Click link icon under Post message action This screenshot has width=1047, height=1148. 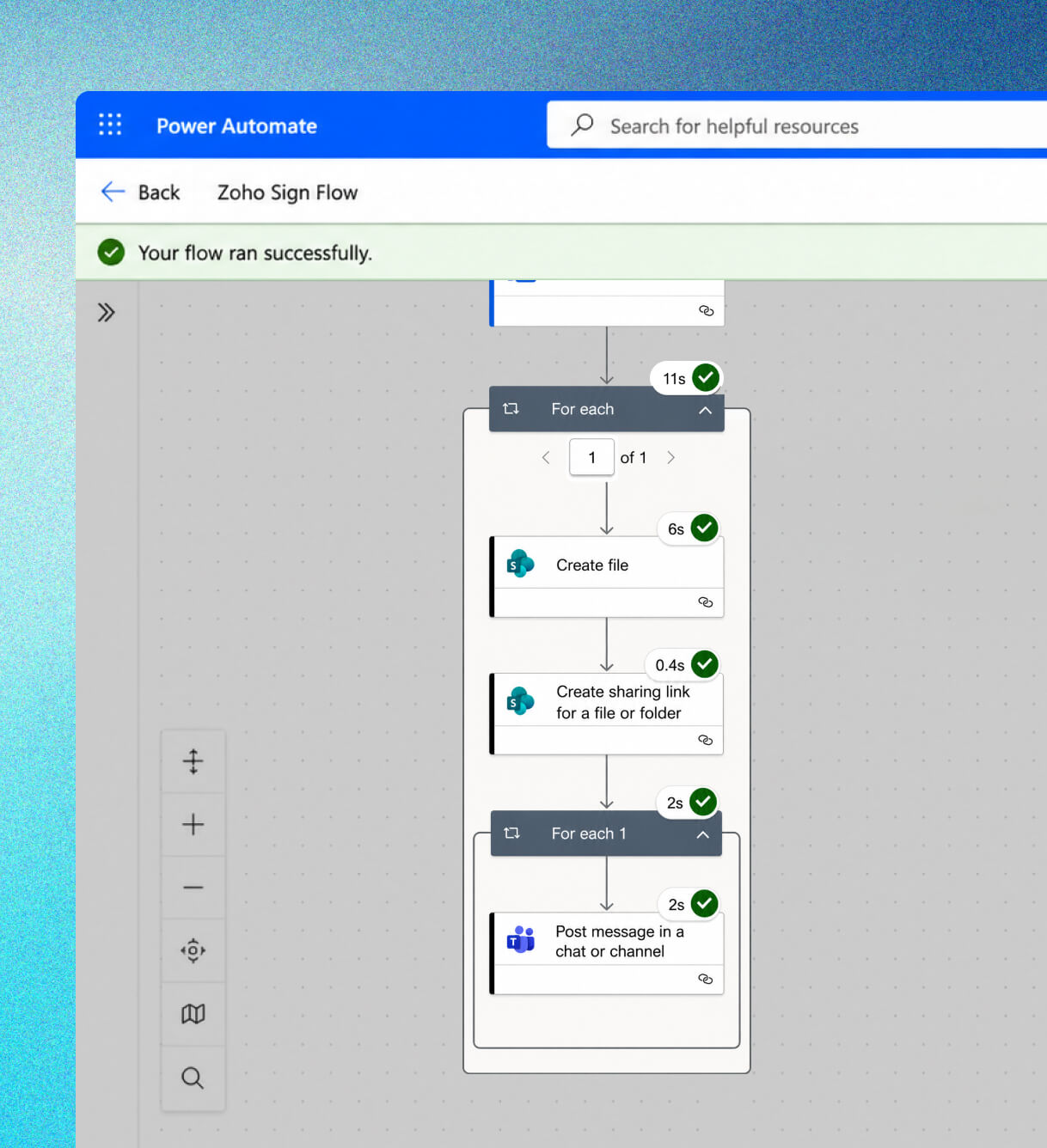705,979
